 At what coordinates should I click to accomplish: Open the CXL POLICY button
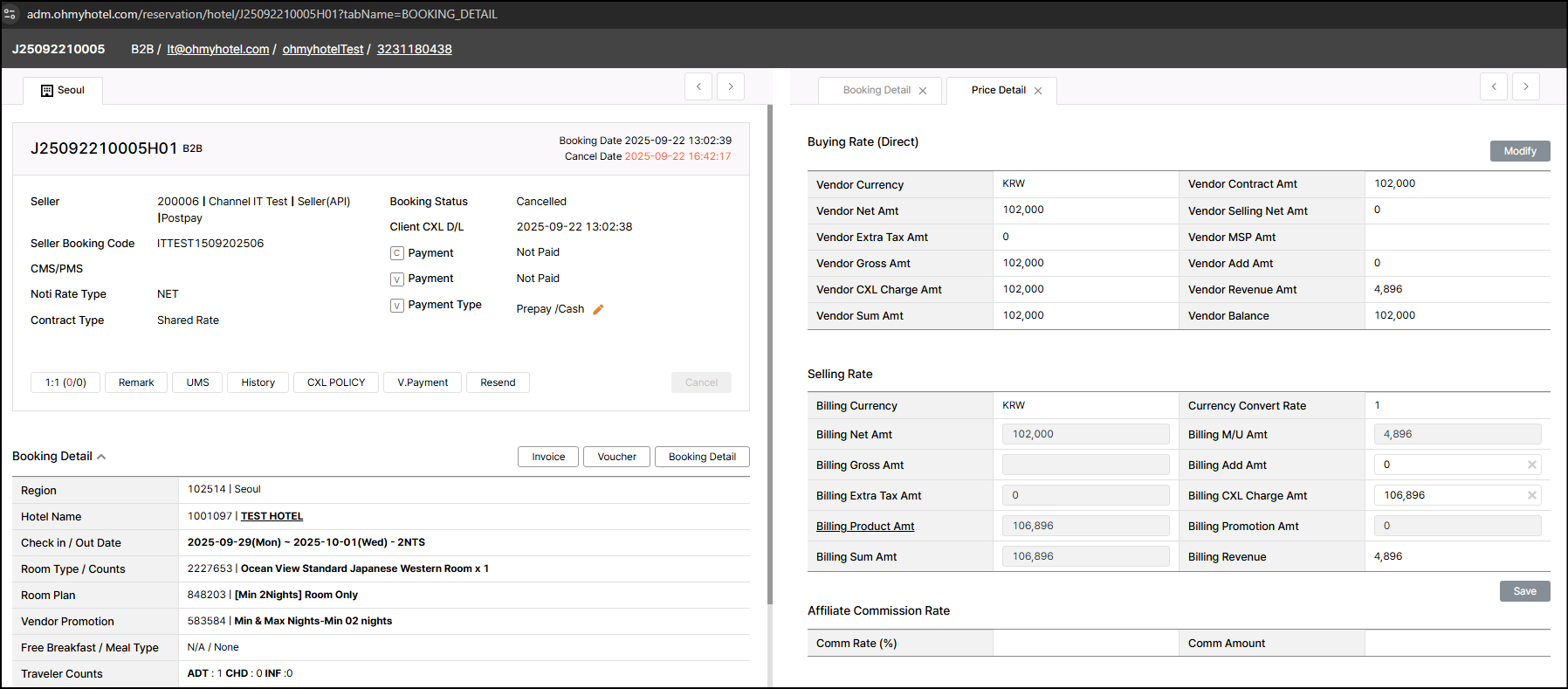(336, 382)
